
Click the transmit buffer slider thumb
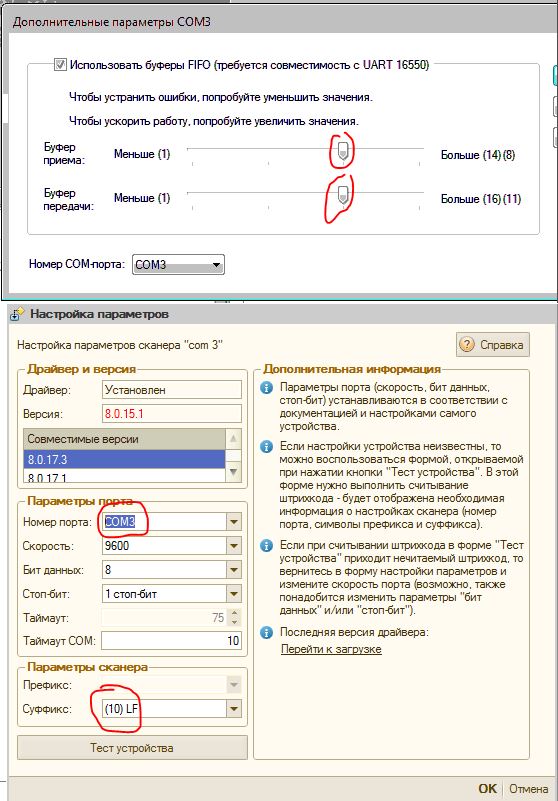343,195
